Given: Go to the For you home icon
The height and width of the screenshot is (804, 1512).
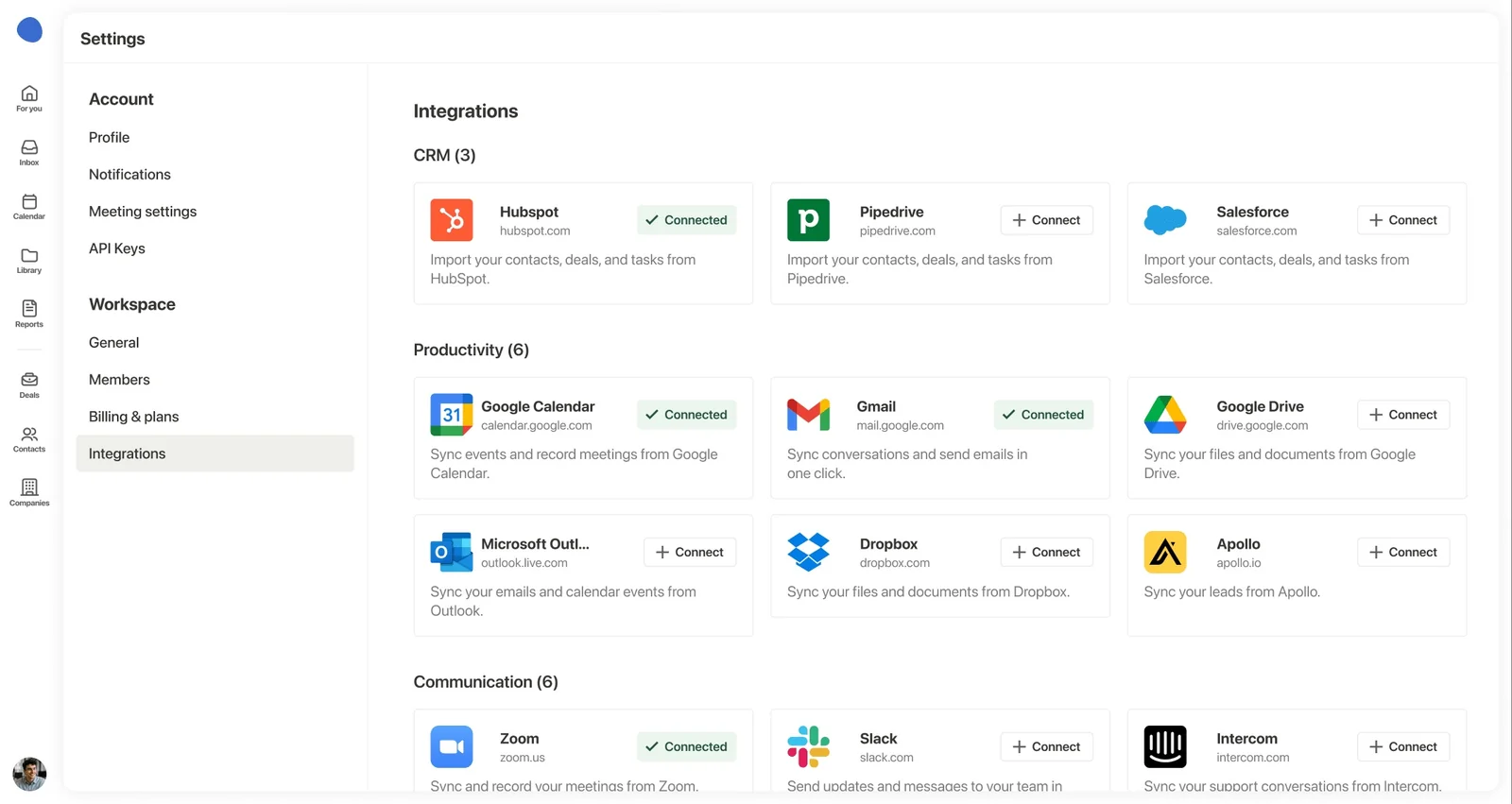Looking at the screenshot, I should click(x=29, y=98).
